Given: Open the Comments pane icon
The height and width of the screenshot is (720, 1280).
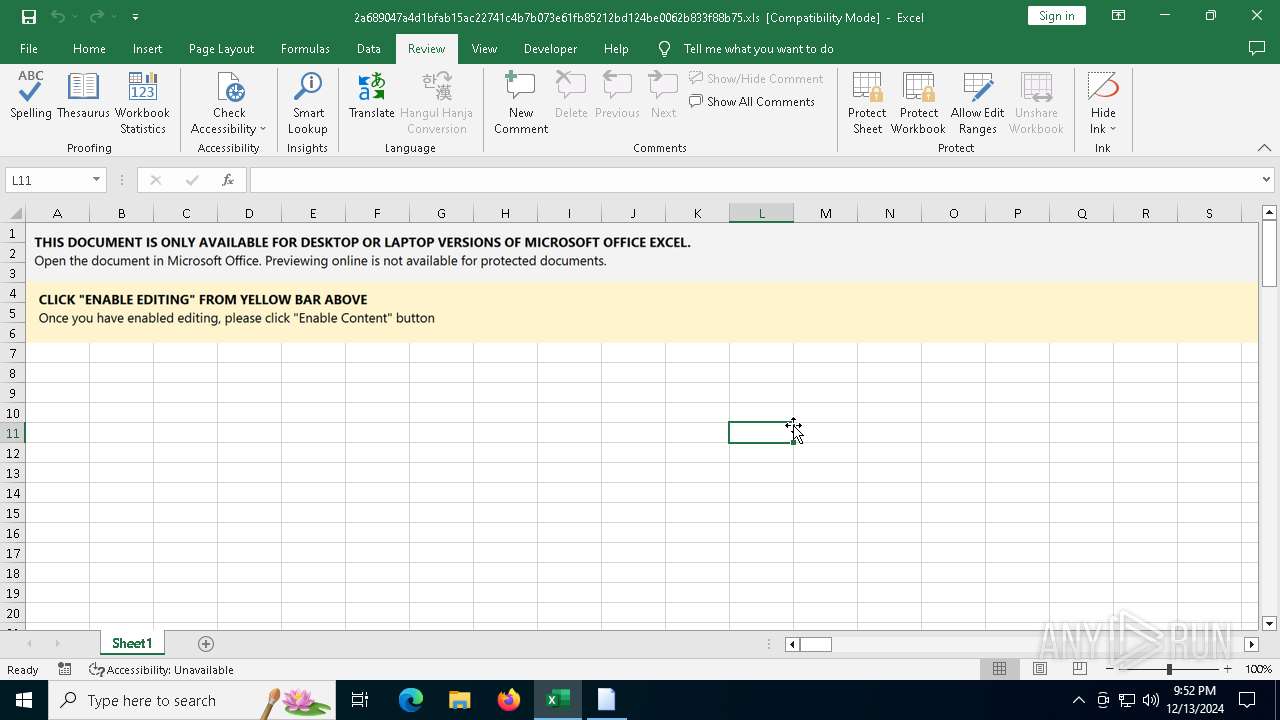Looking at the screenshot, I should tap(1257, 49).
